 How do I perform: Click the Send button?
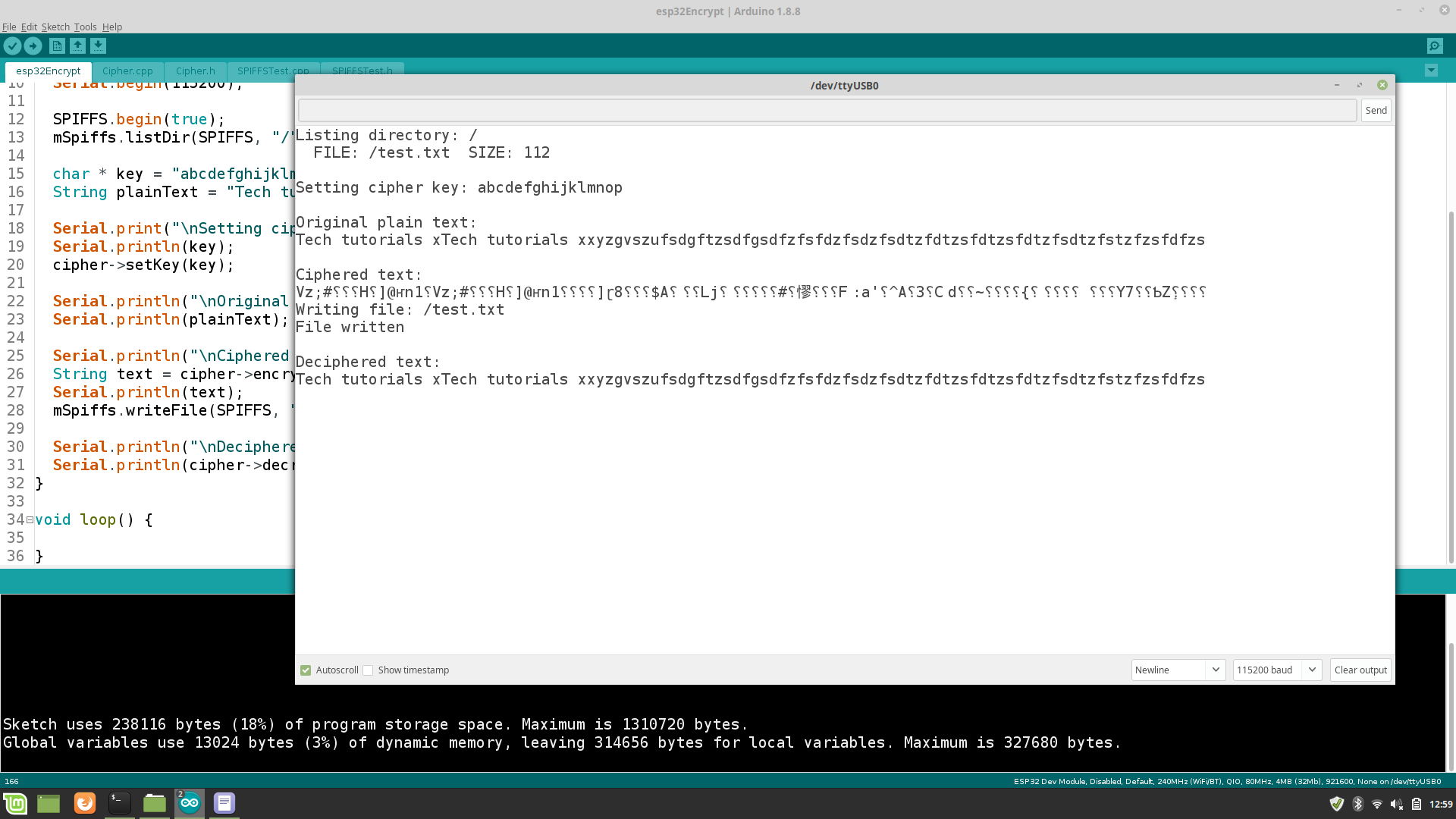click(x=1376, y=111)
